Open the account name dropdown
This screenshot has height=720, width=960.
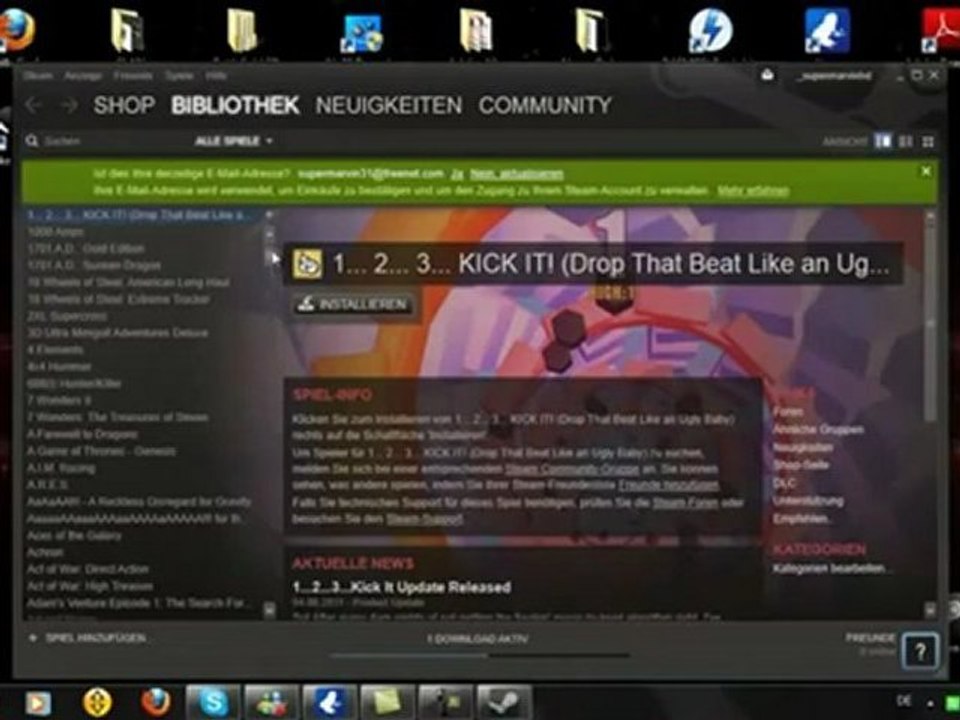tap(834, 76)
